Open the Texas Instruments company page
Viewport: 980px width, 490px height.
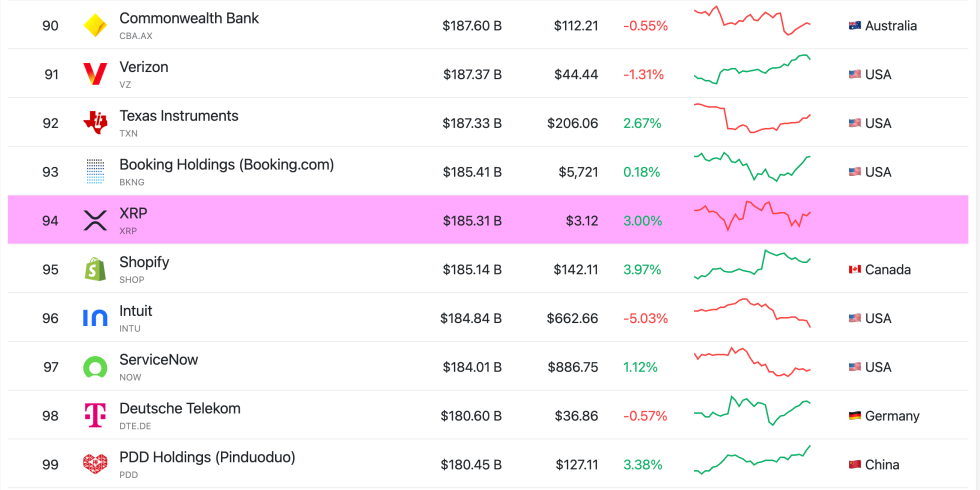(179, 116)
